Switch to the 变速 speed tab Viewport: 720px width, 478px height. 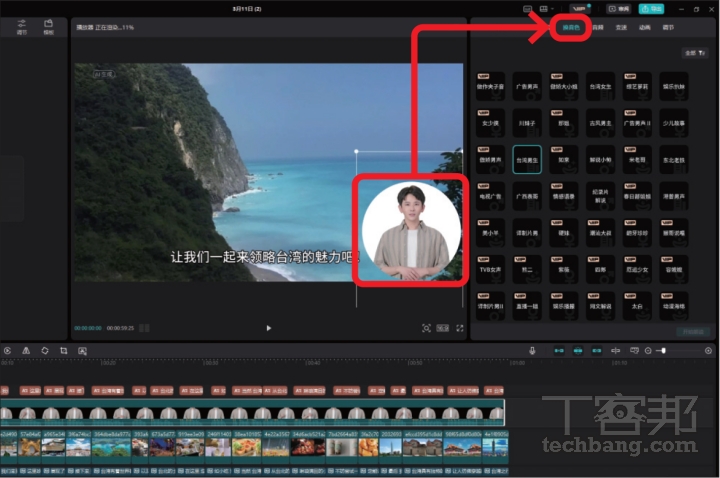(621, 28)
